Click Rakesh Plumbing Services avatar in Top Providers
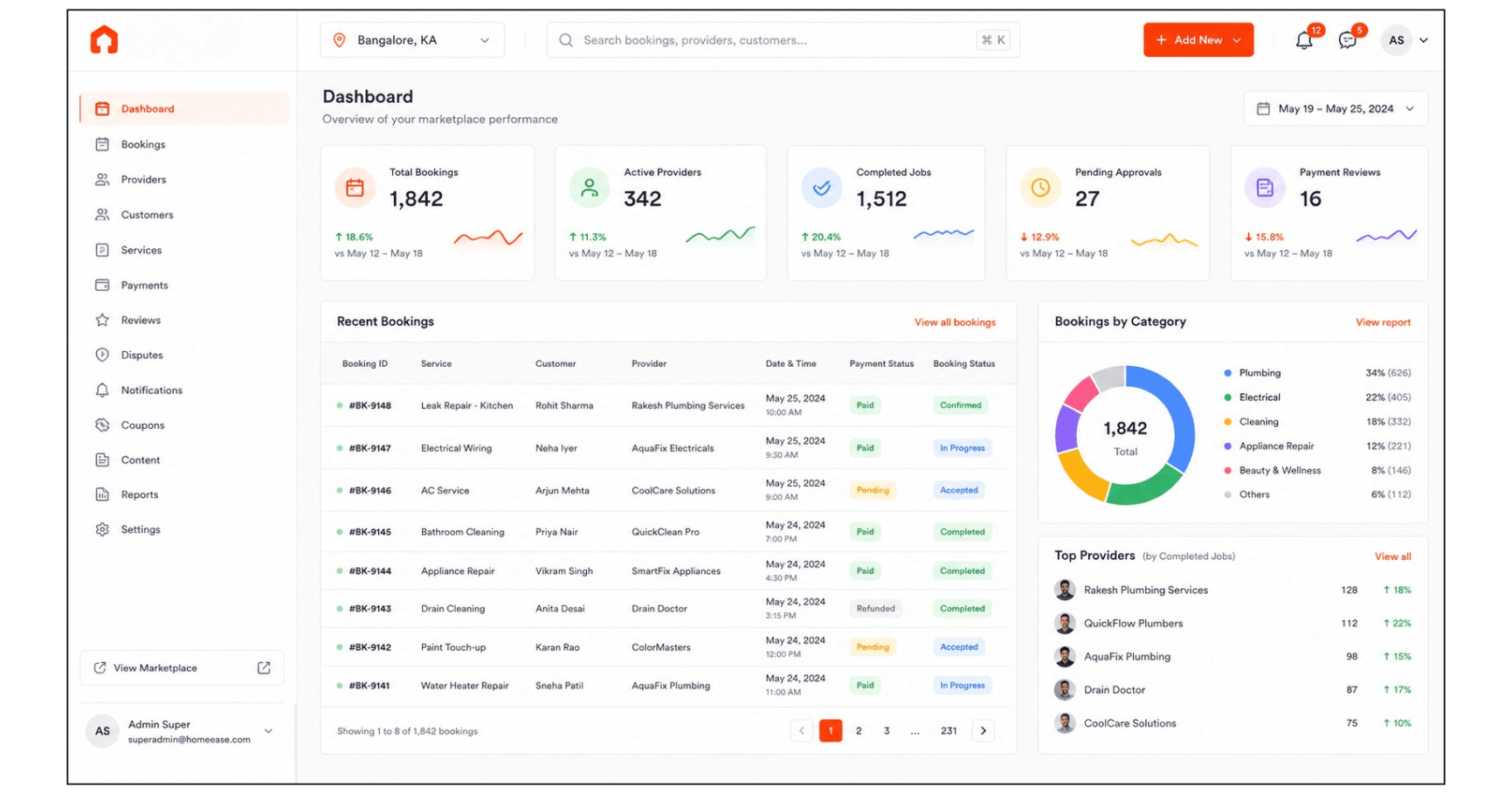Screen dimensions: 1512x794 pyautogui.click(x=1065, y=590)
